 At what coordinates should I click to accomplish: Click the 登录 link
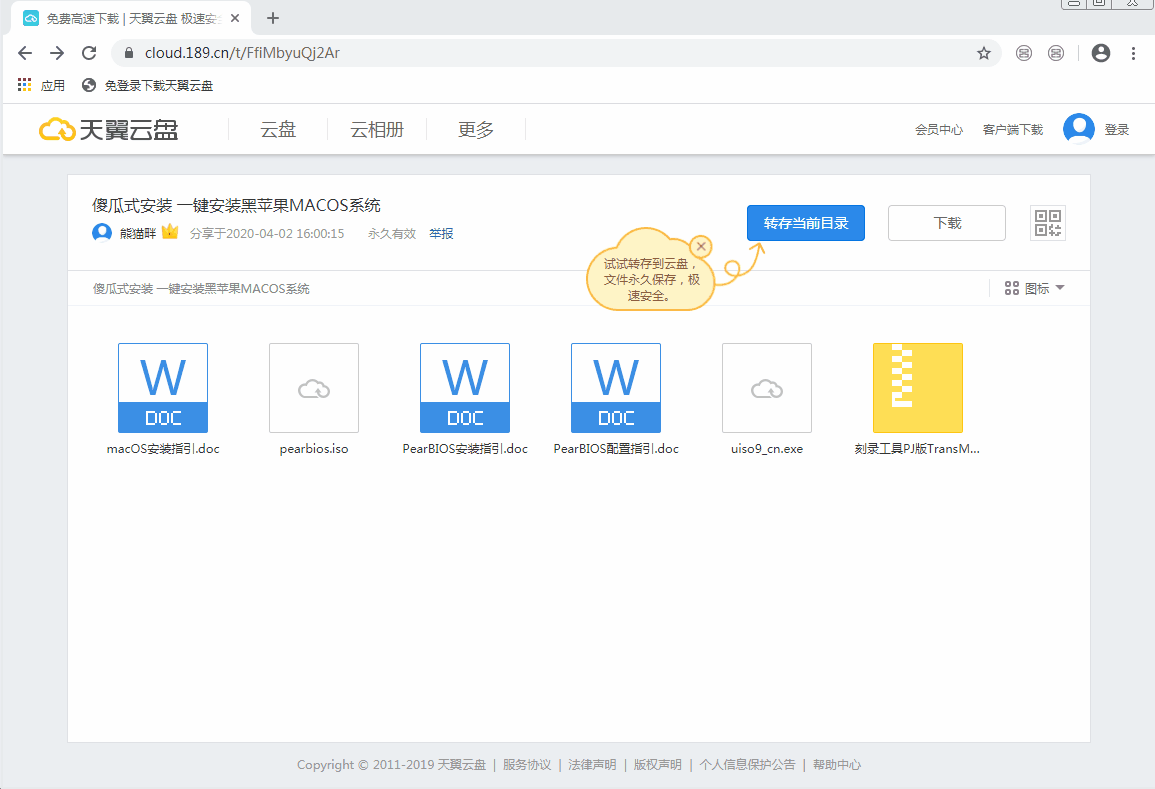(1117, 130)
